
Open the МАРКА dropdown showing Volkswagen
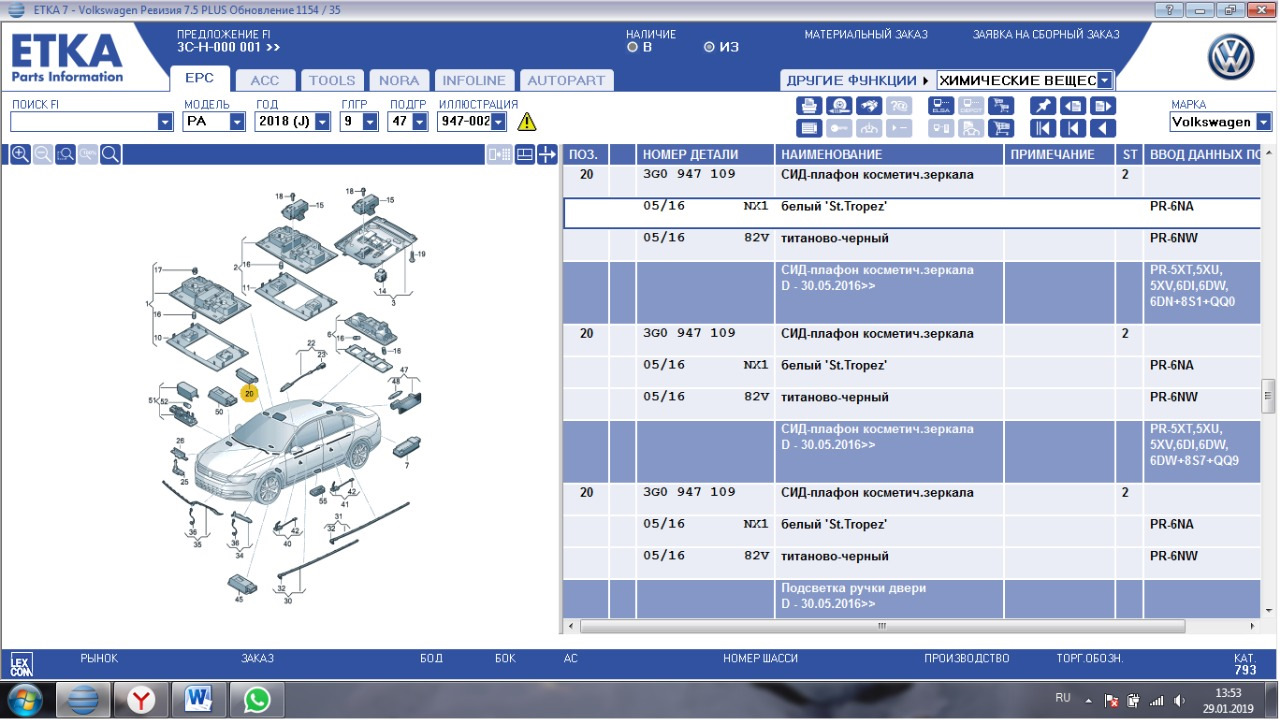coord(1263,122)
